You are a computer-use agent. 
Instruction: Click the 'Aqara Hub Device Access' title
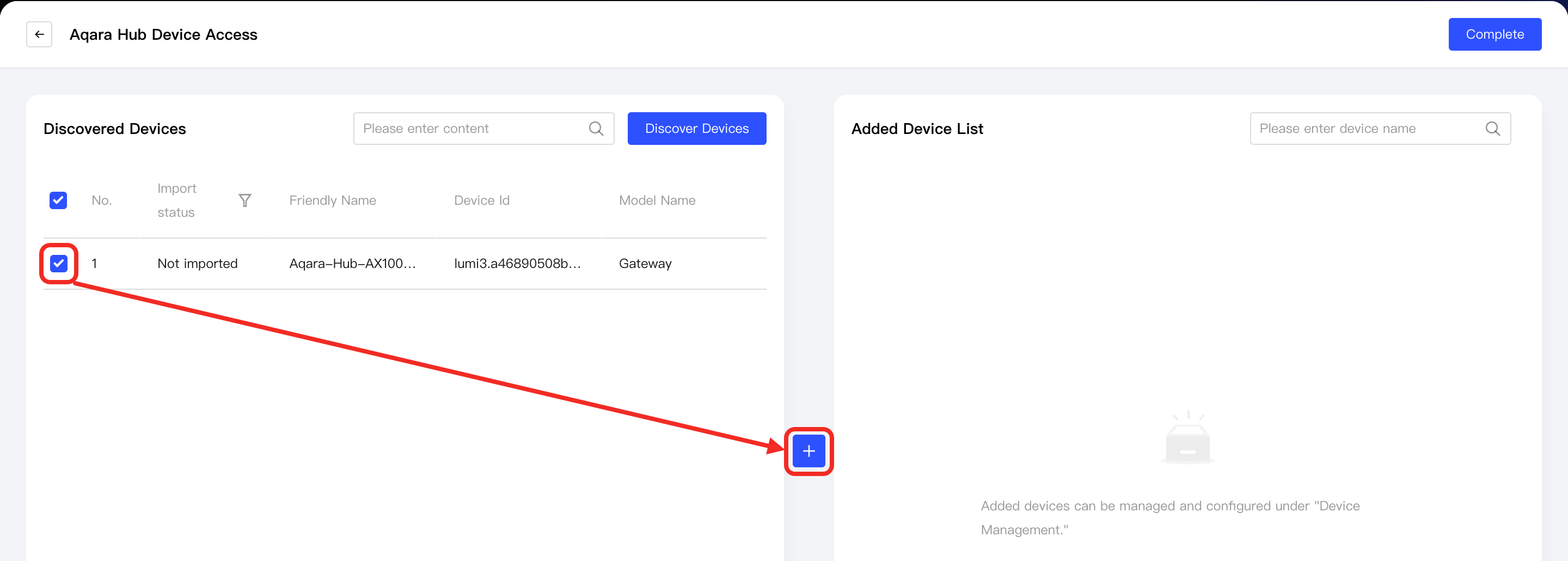pos(163,35)
